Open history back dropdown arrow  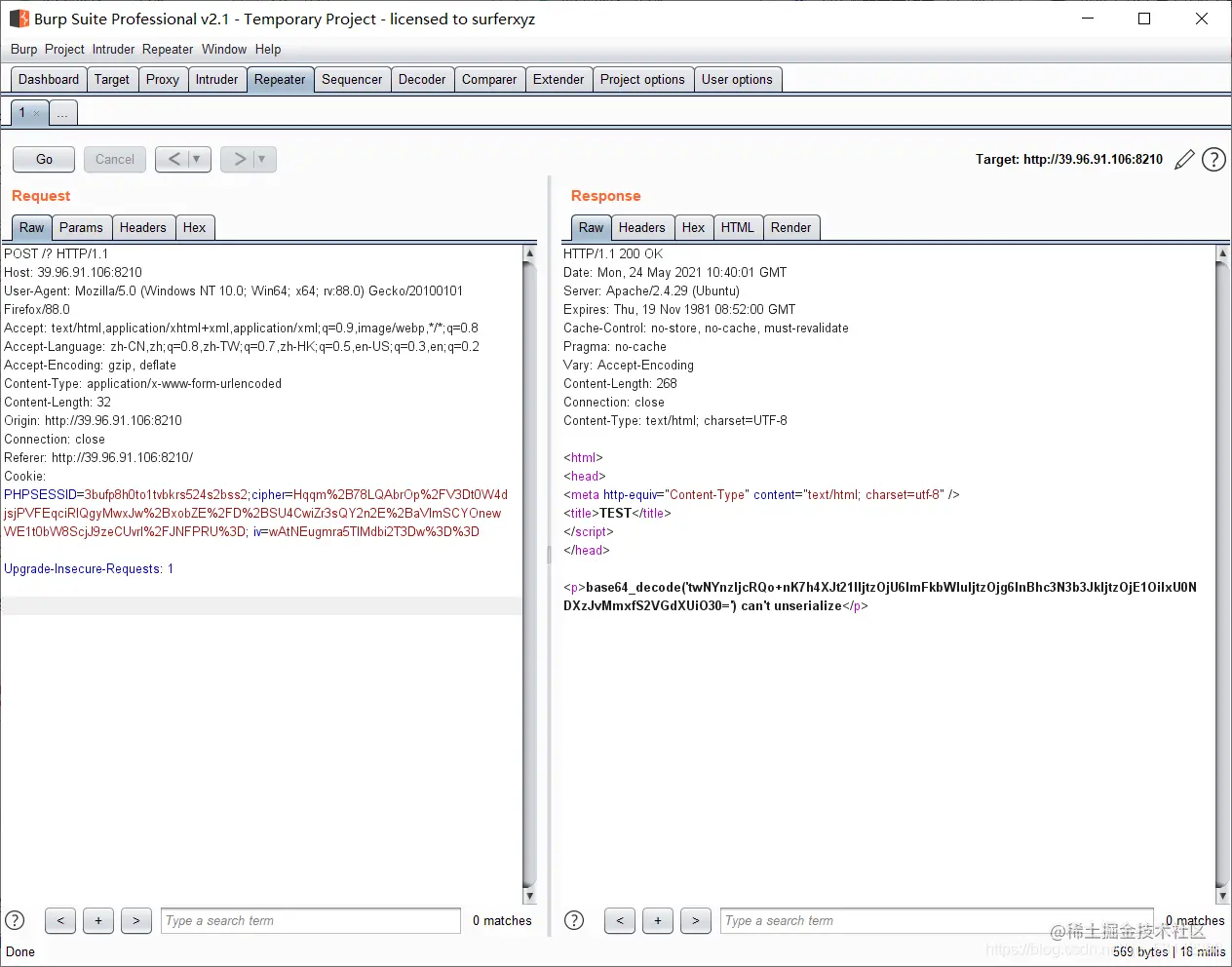tap(197, 159)
